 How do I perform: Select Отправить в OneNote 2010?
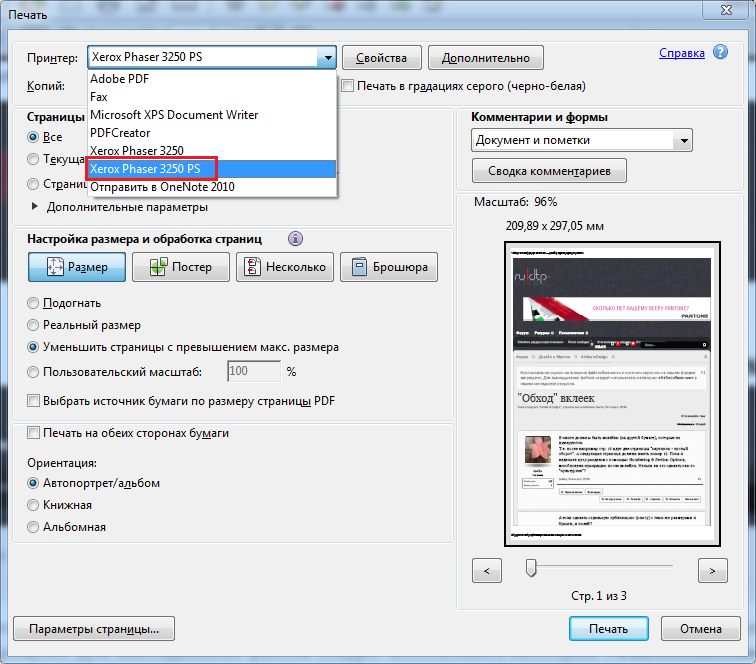point(212,187)
